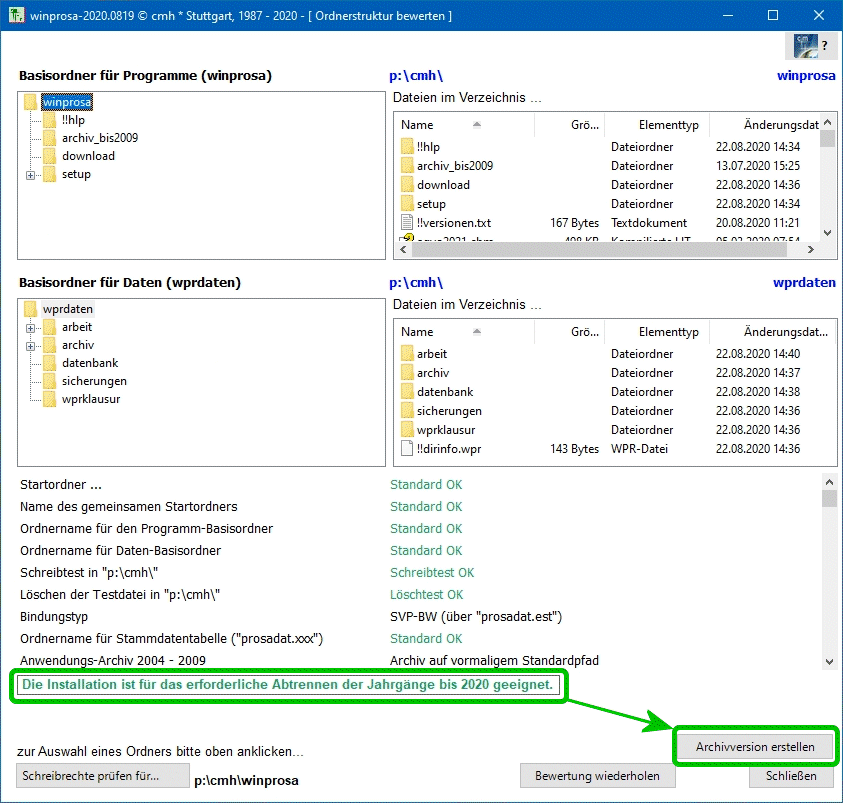Expand the arbeit folder in data tree

pos(30,328)
